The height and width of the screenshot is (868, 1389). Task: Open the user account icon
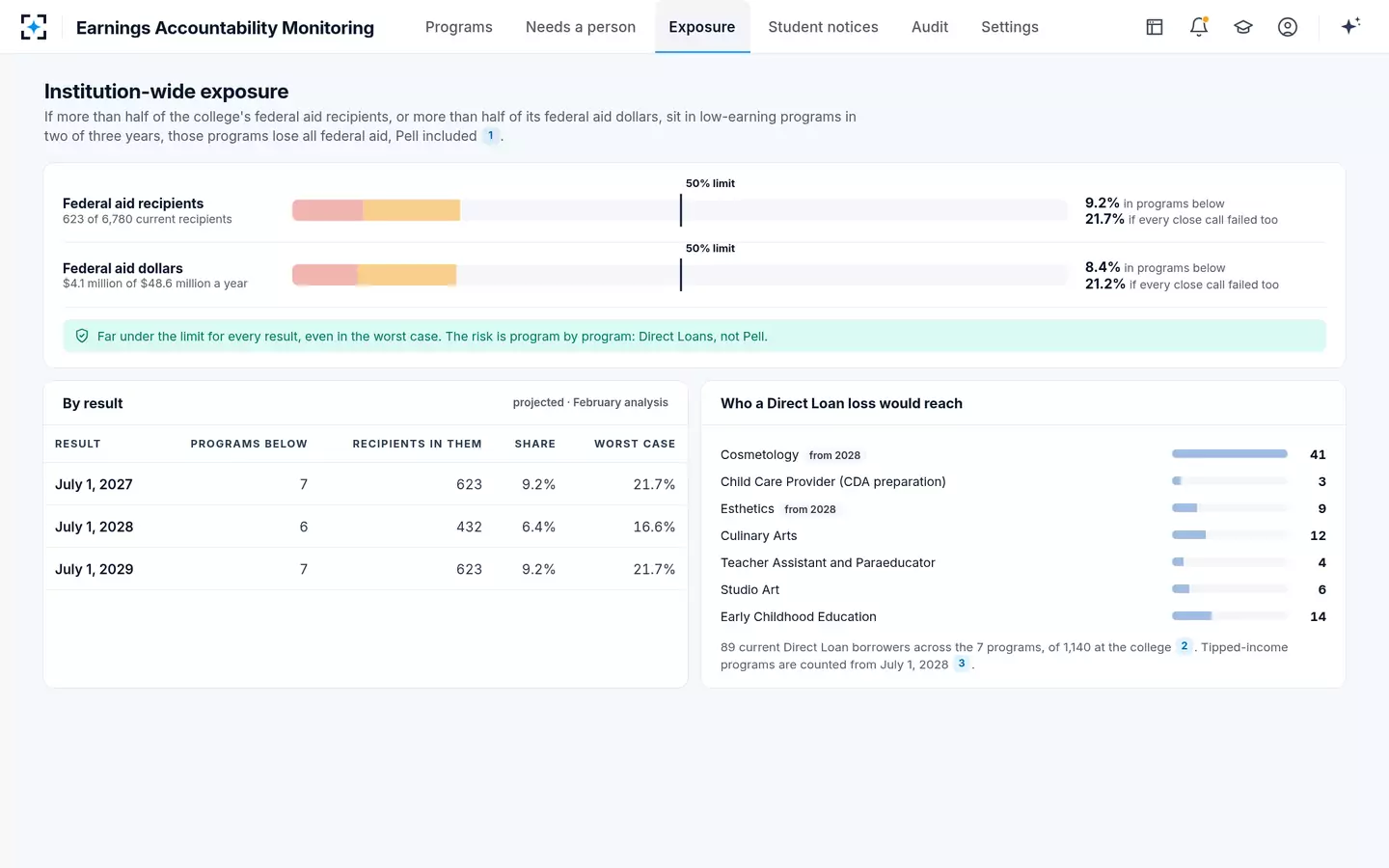[x=1288, y=27]
